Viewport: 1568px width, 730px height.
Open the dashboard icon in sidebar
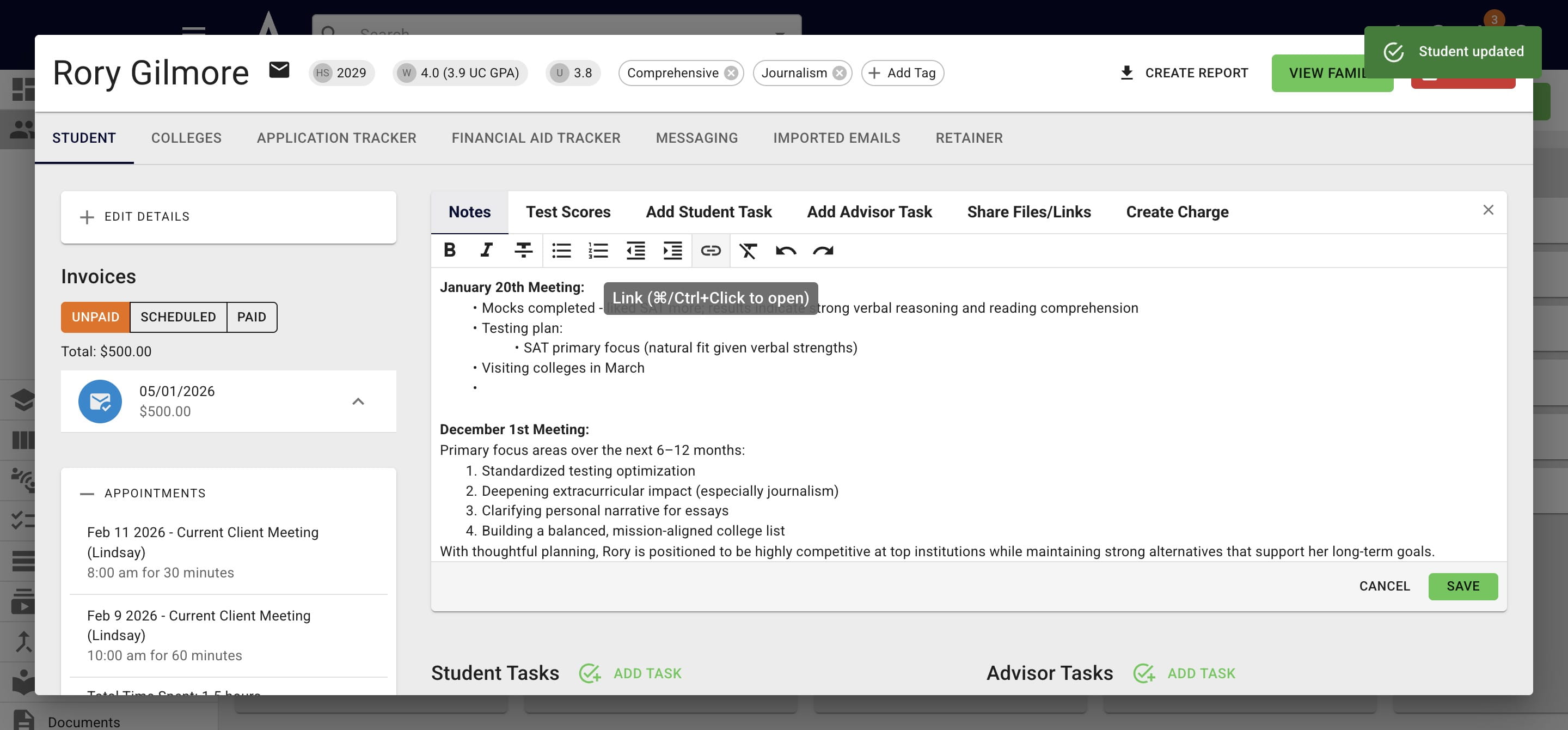tap(23, 89)
